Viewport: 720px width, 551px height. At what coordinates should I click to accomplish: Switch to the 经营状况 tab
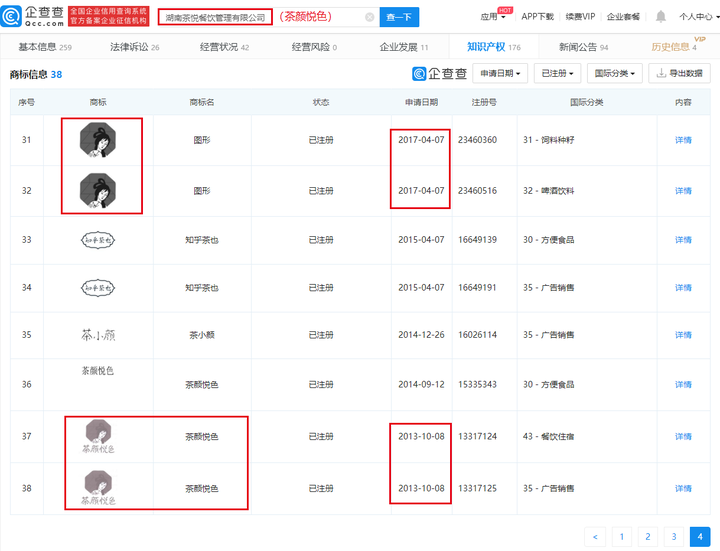[224, 47]
